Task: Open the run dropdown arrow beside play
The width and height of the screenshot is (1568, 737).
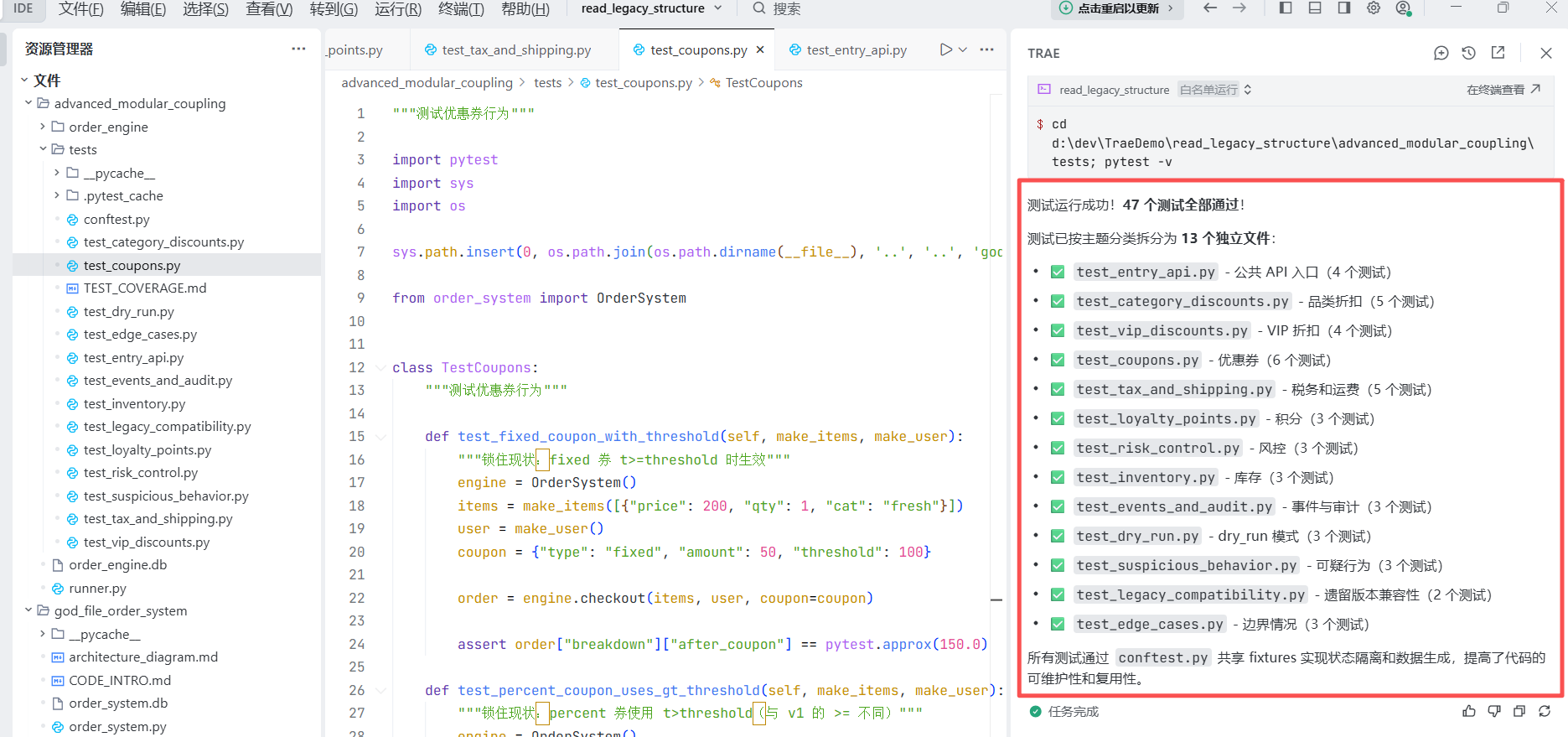Action: coord(963,49)
